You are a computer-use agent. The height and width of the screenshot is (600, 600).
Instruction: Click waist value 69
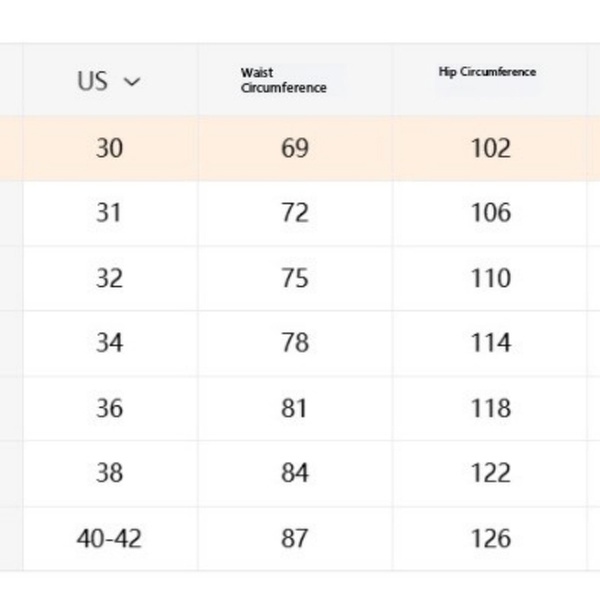coord(295,148)
